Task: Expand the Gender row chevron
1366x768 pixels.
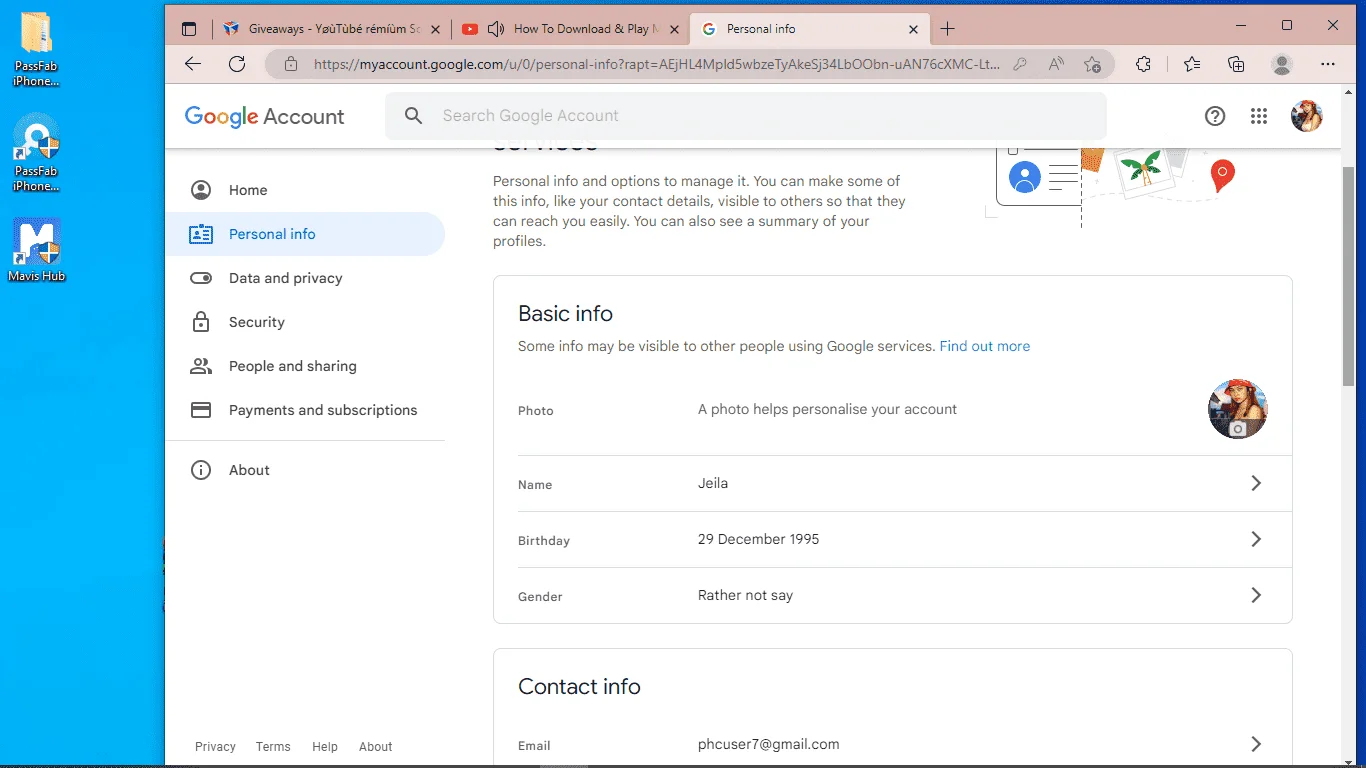Action: pyautogui.click(x=1256, y=595)
